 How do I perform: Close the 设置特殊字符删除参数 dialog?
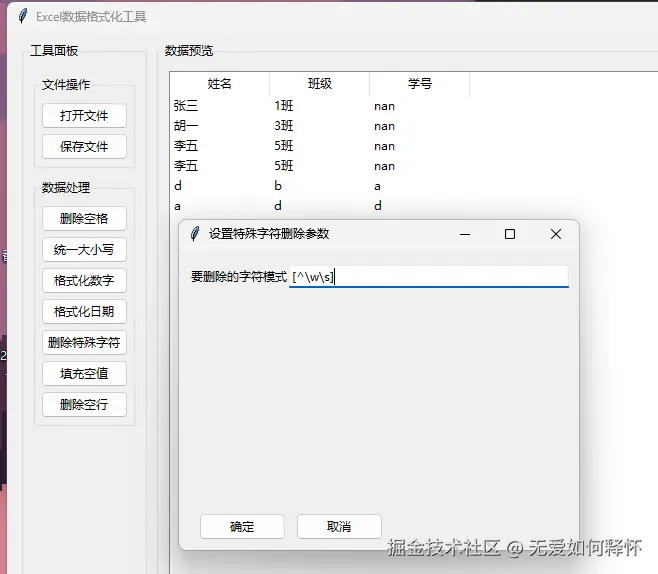[556, 234]
